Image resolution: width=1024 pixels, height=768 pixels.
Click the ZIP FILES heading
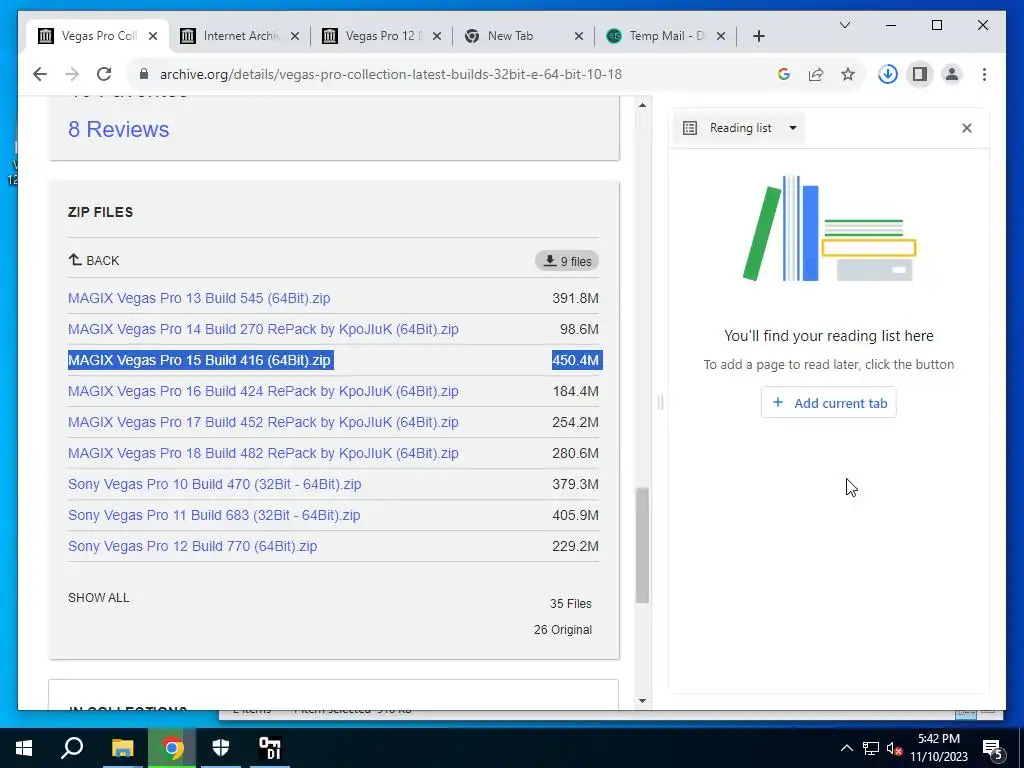click(101, 212)
